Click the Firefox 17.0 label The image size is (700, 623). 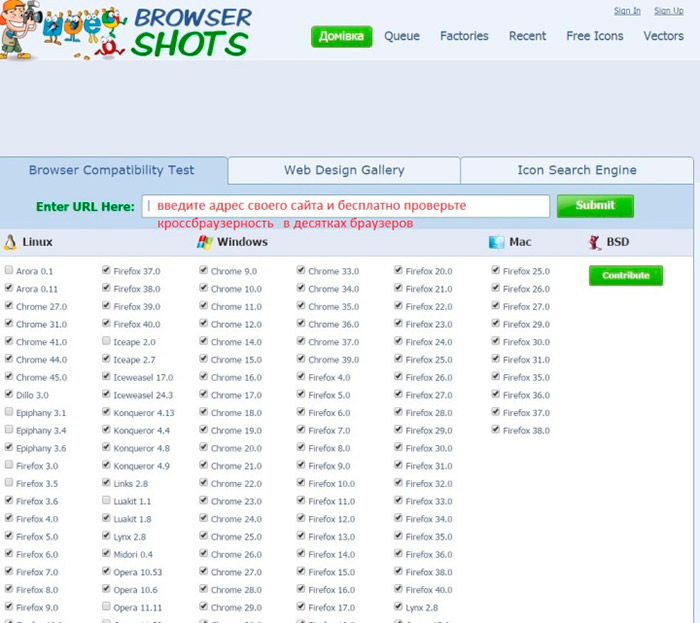(331, 607)
